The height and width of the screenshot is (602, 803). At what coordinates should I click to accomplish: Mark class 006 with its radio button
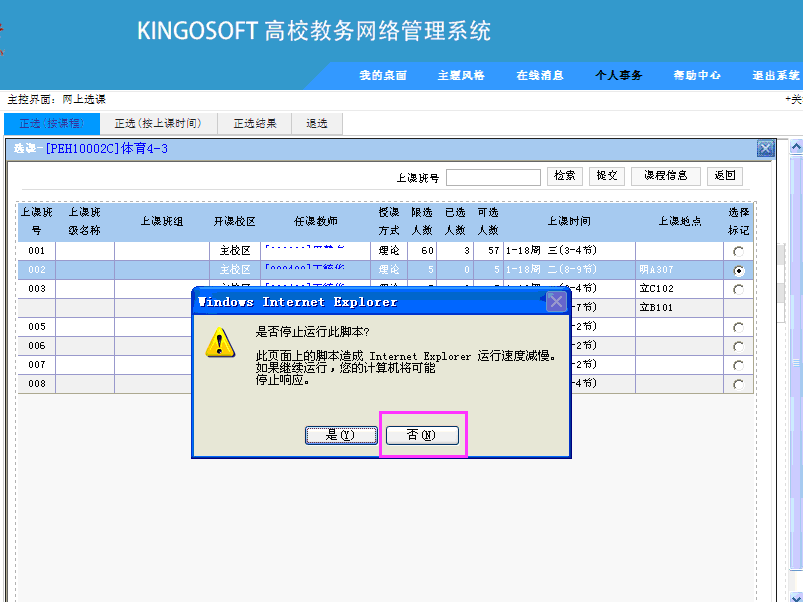coord(738,346)
